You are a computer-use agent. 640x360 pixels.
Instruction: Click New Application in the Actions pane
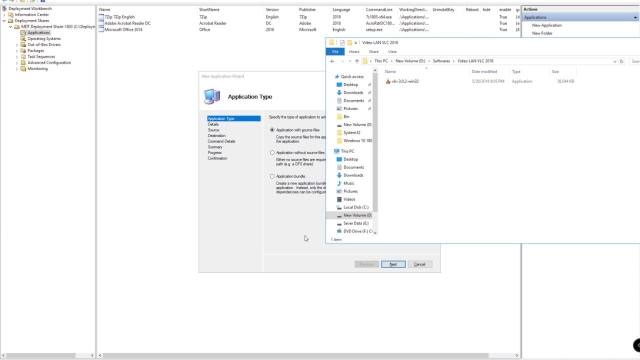(x=547, y=25)
